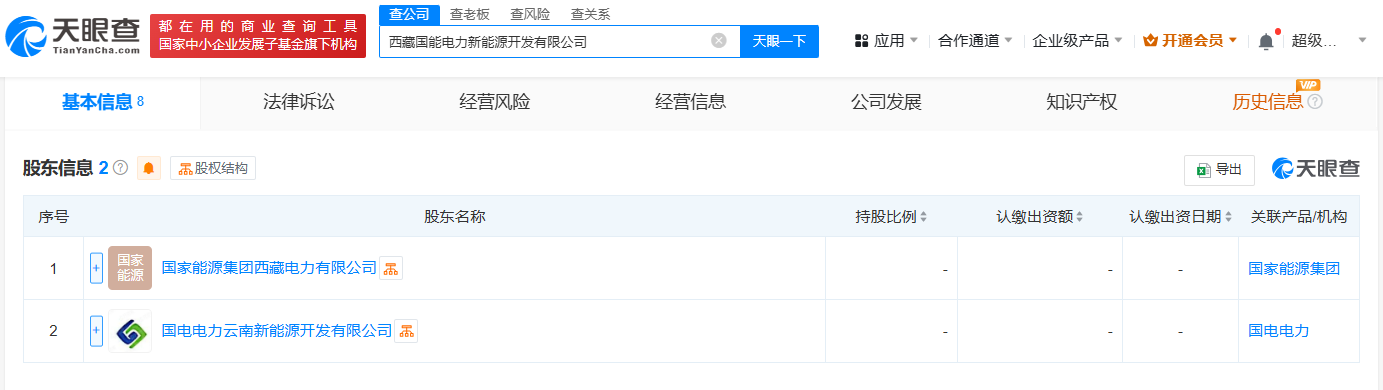
Task: Click the orange alert bell beside 股东信息
Action: click(x=149, y=168)
